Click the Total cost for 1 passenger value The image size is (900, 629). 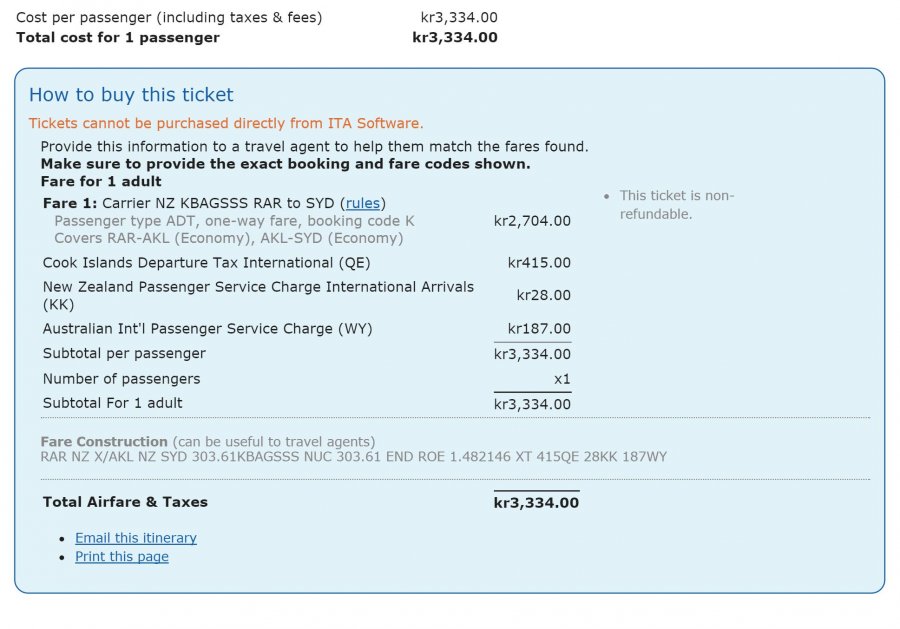[x=454, y=38]
